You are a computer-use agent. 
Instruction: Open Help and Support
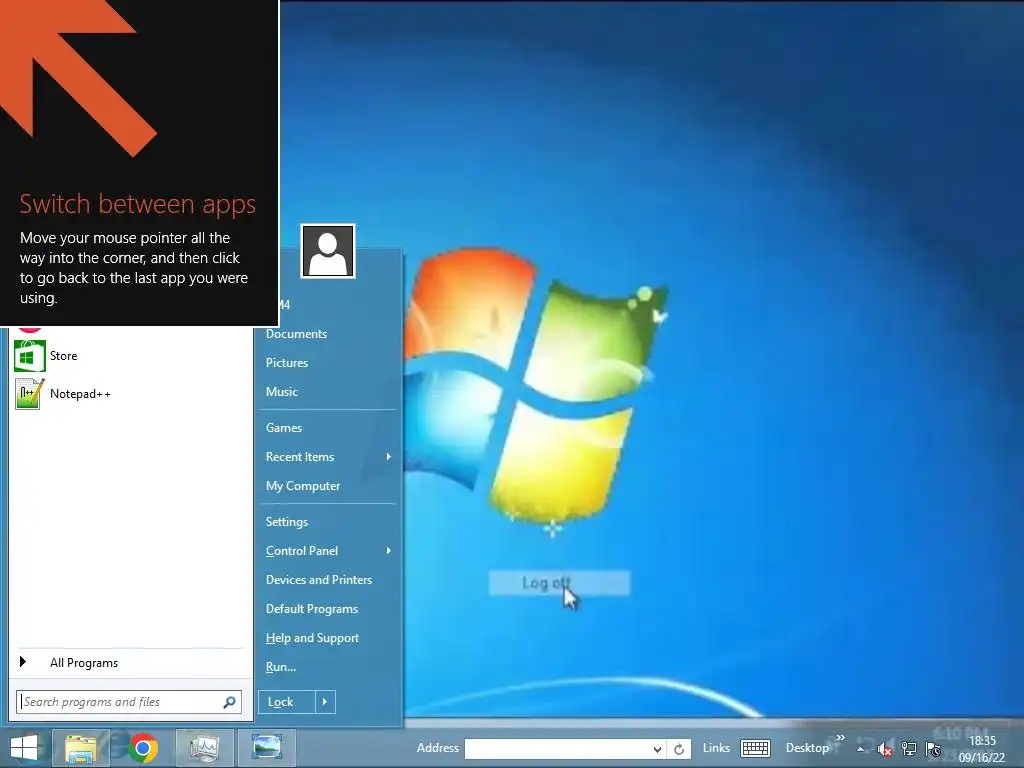coord(312,638)
